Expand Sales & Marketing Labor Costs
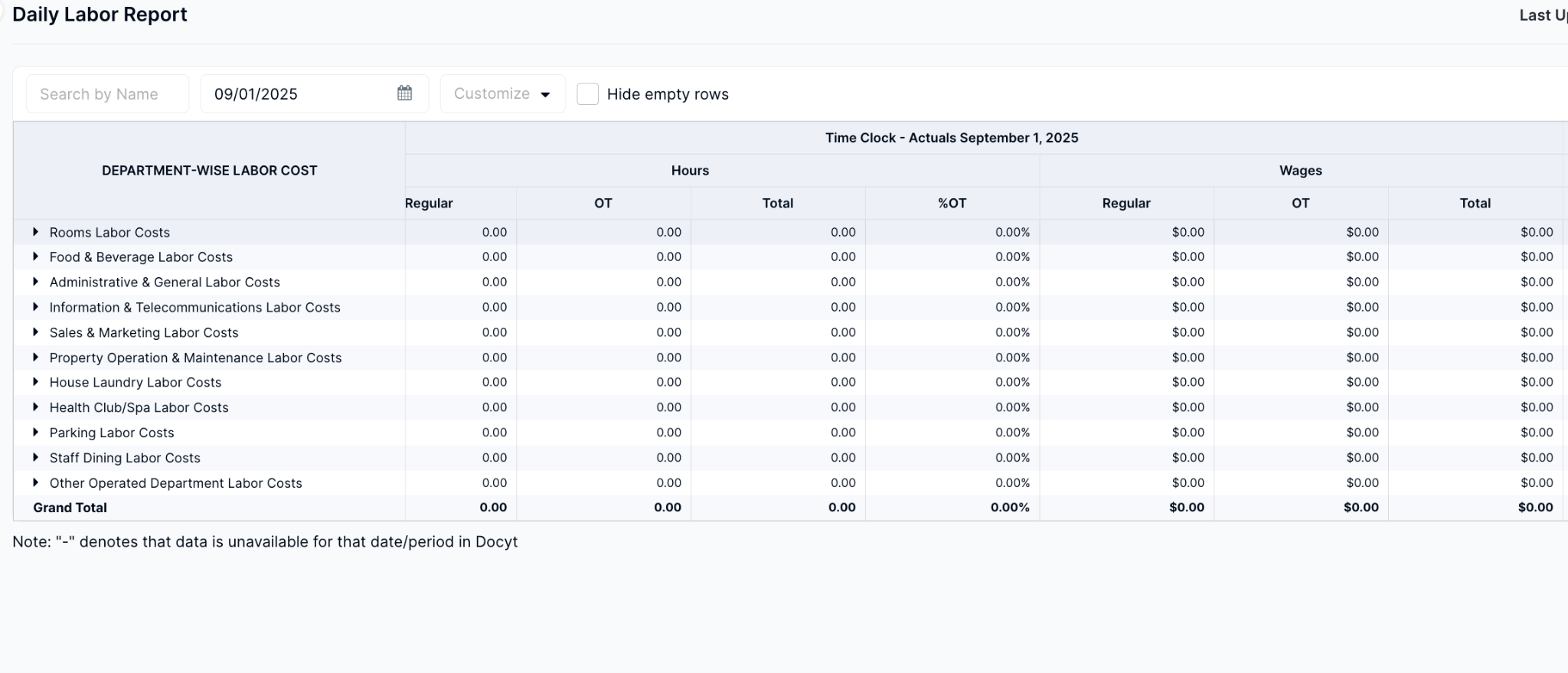Image resolution: width=1568 pixels, height=673 pixels. click(x=35, y=332)
